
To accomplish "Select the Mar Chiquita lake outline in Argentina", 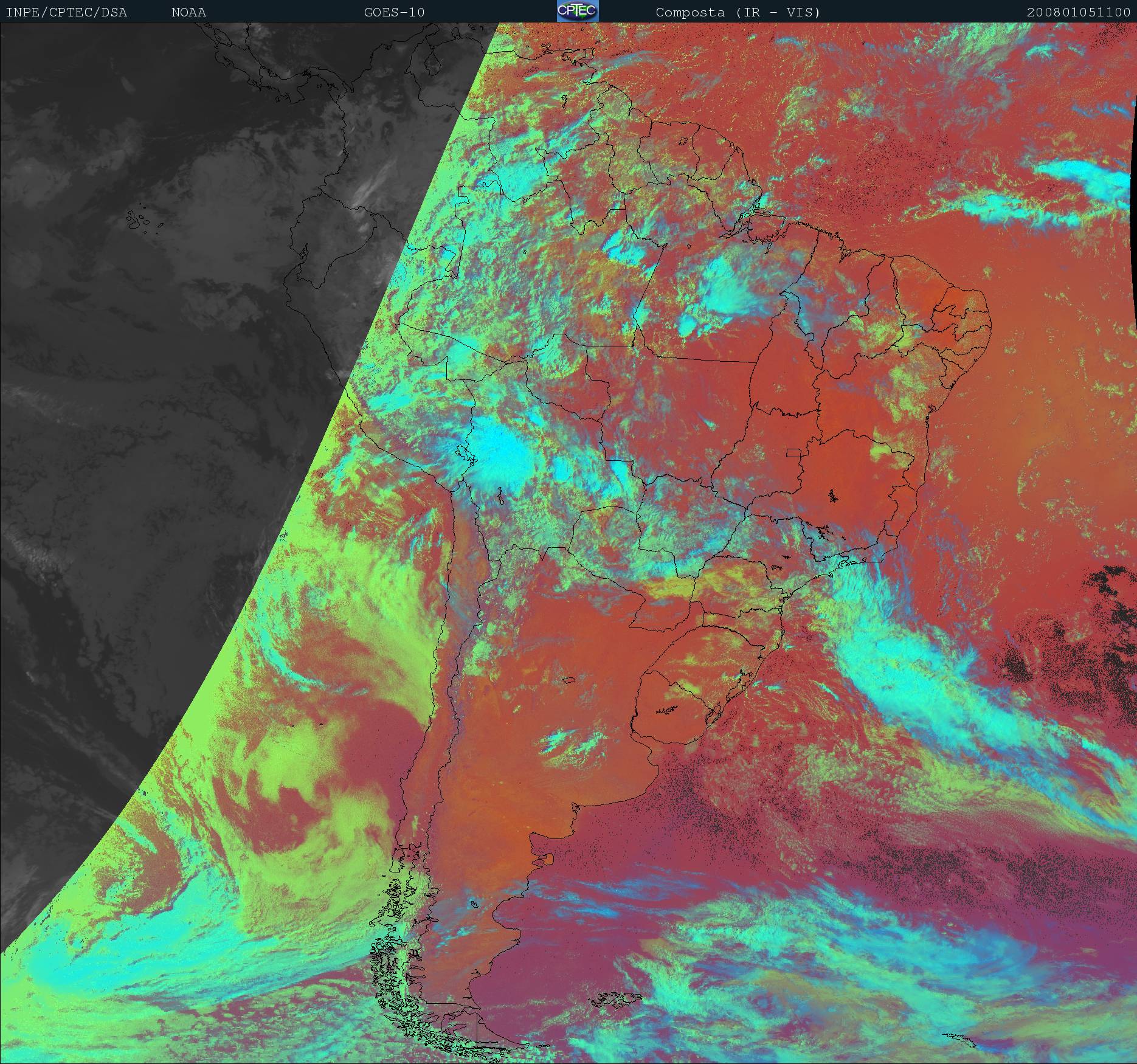I will pos(569,680).
